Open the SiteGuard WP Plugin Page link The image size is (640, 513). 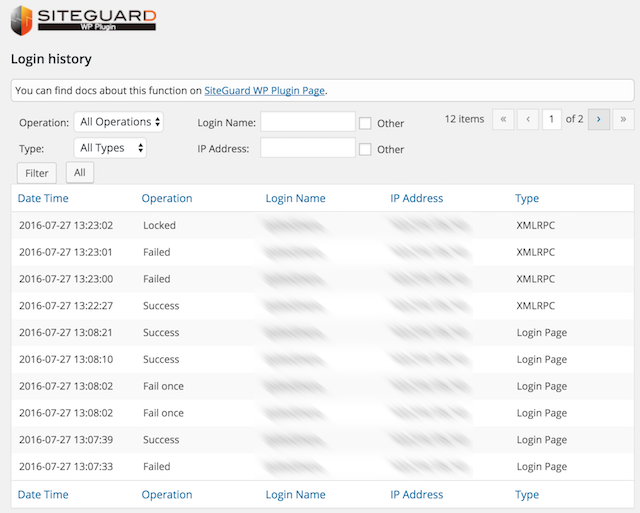tap(264, 91)
